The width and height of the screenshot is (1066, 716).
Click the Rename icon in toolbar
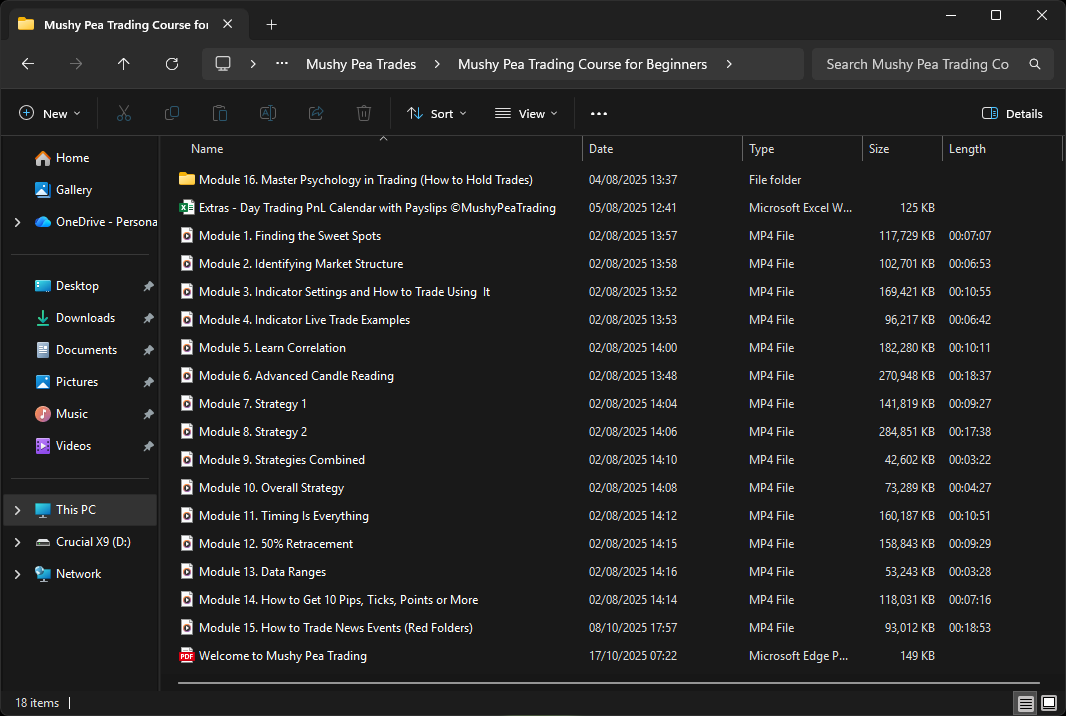point(268,114)
